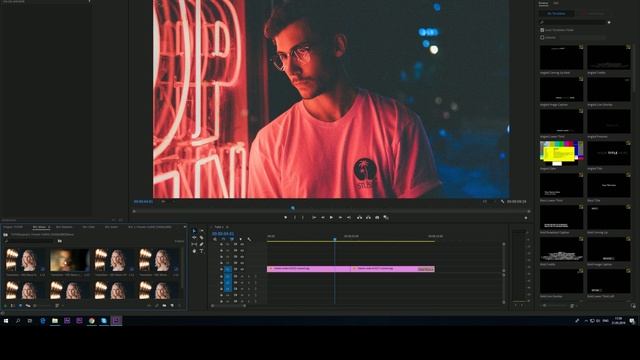Toggle the highlighted V1 track target

click(x=228, y=269)
